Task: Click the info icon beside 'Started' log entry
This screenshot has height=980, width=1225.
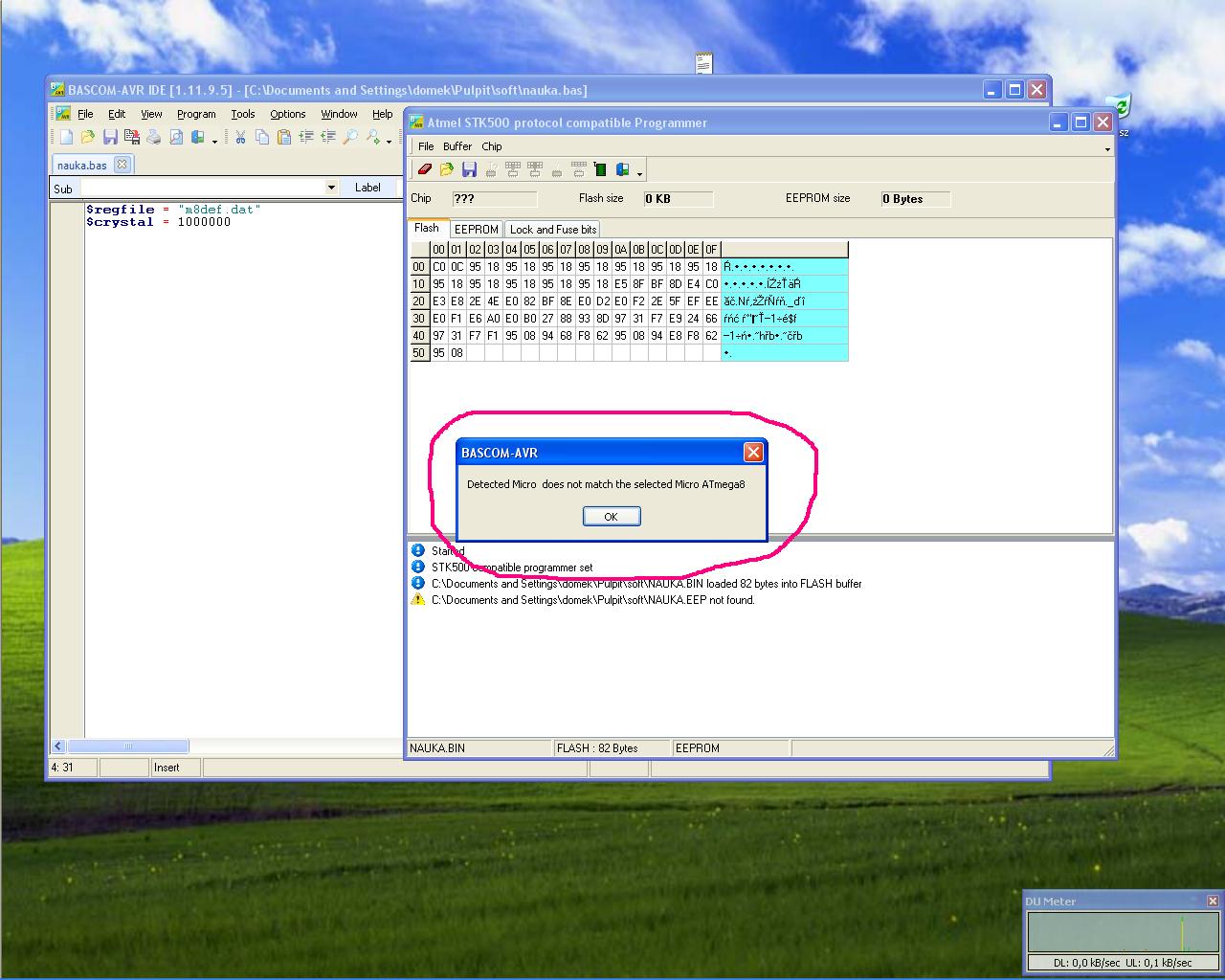Action: point(417,550)
